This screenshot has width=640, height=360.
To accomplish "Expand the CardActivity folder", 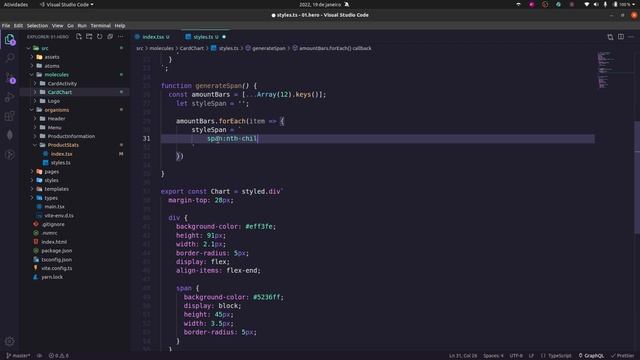I will click(62, 83).
